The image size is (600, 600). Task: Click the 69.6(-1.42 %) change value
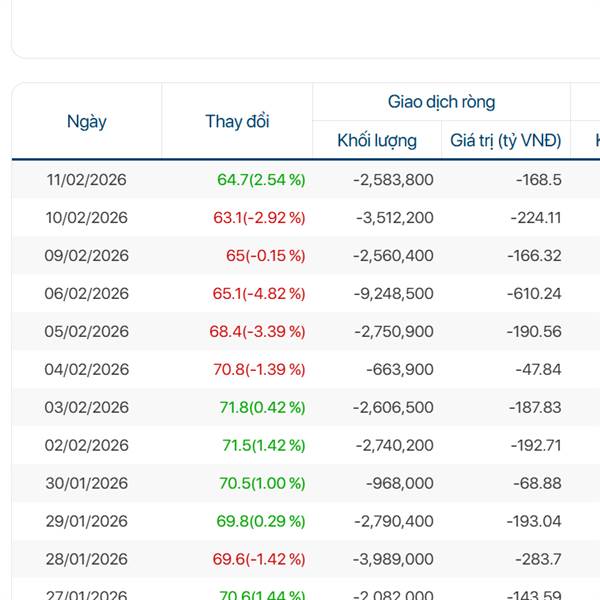click(x=259, y=560)
